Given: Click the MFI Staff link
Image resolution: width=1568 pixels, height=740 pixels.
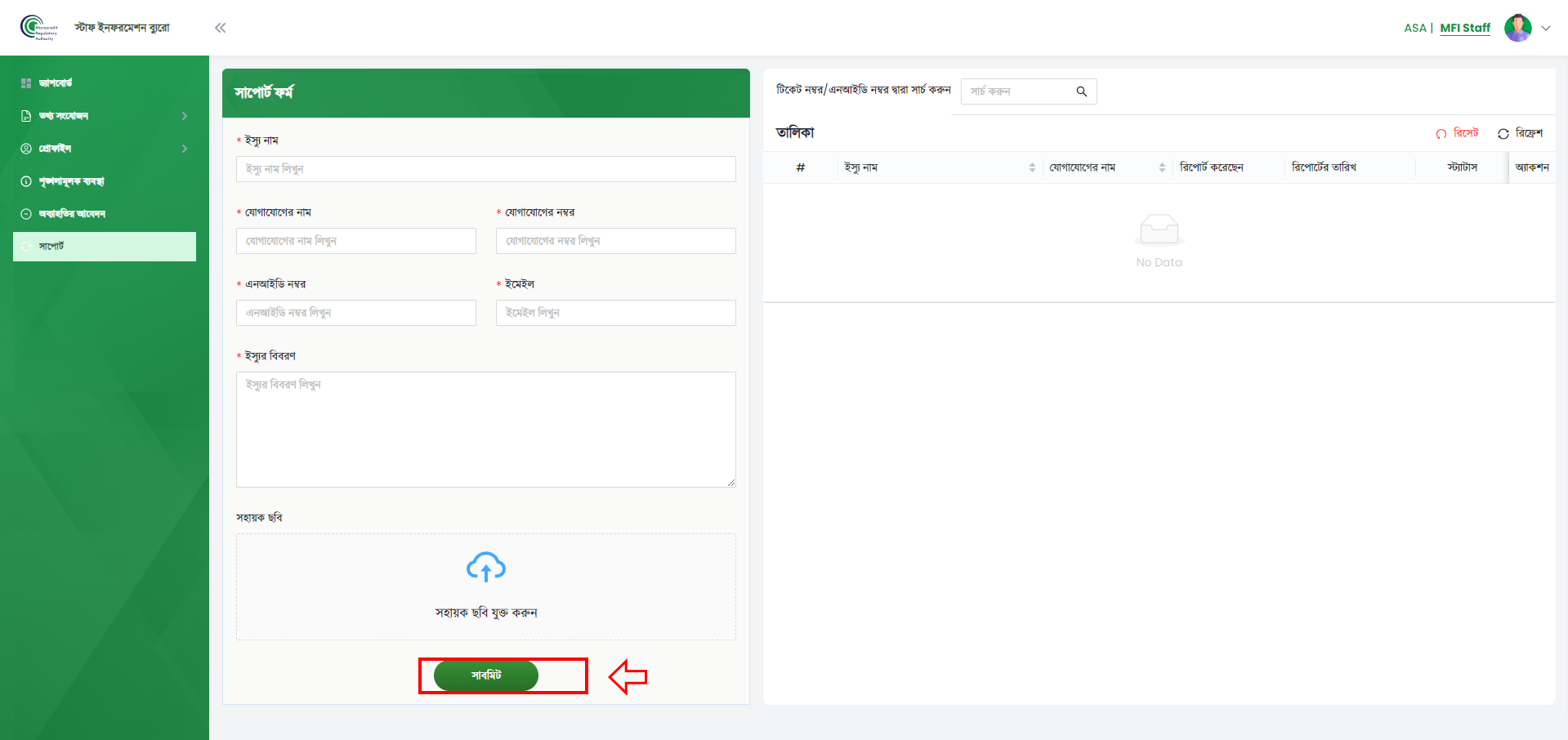Looking at the screenshot, I should click(1465, 28).
